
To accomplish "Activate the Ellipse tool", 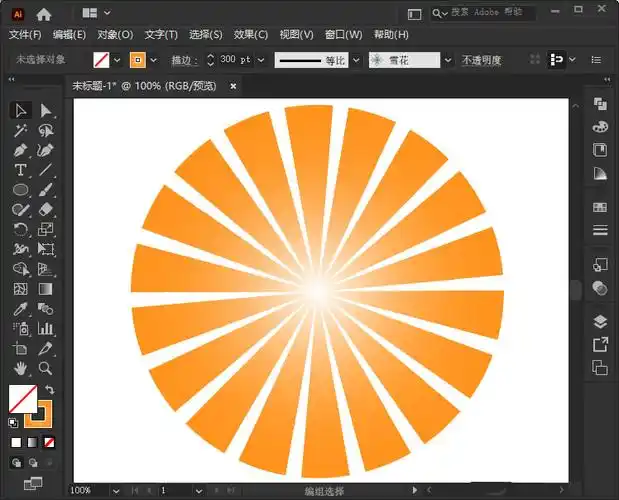I will click(x=21, y=189).
